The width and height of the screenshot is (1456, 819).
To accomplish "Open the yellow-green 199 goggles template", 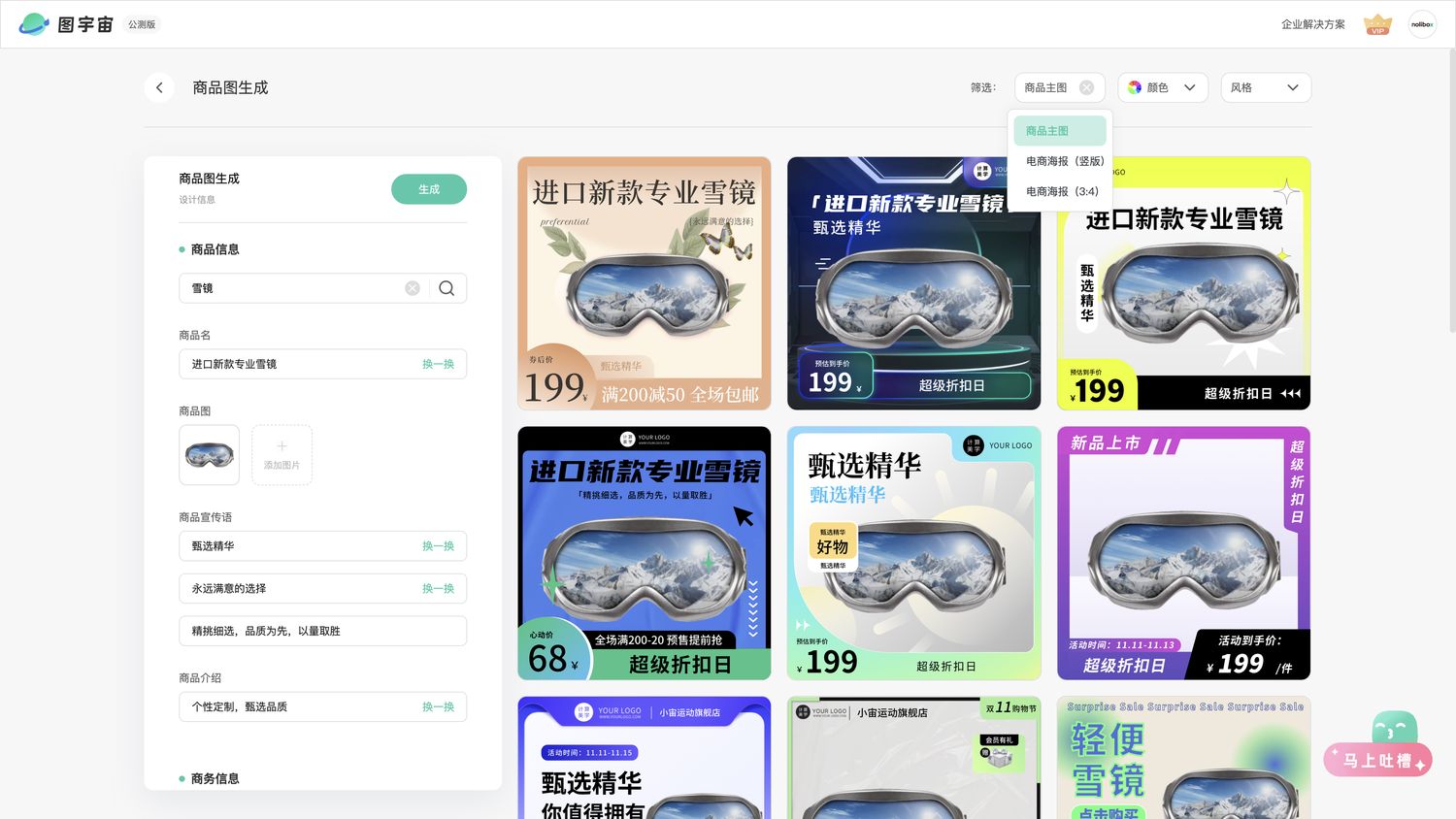I will [x=1184, y=283].
